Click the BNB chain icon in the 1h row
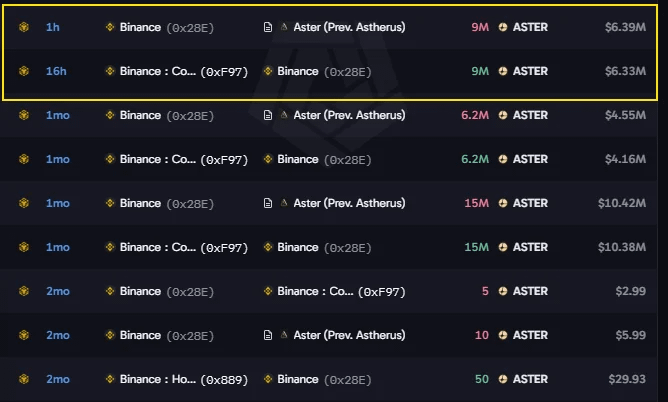The height and width of the screenshot is (402, 668). point(24,27)
